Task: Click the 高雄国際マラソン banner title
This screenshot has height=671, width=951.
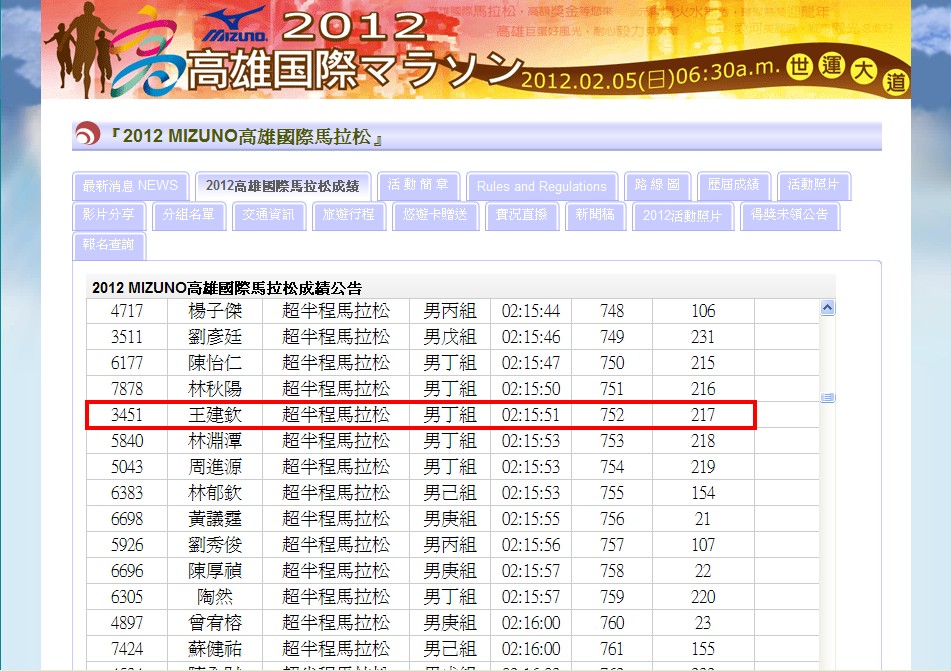Action: point(353,72)
